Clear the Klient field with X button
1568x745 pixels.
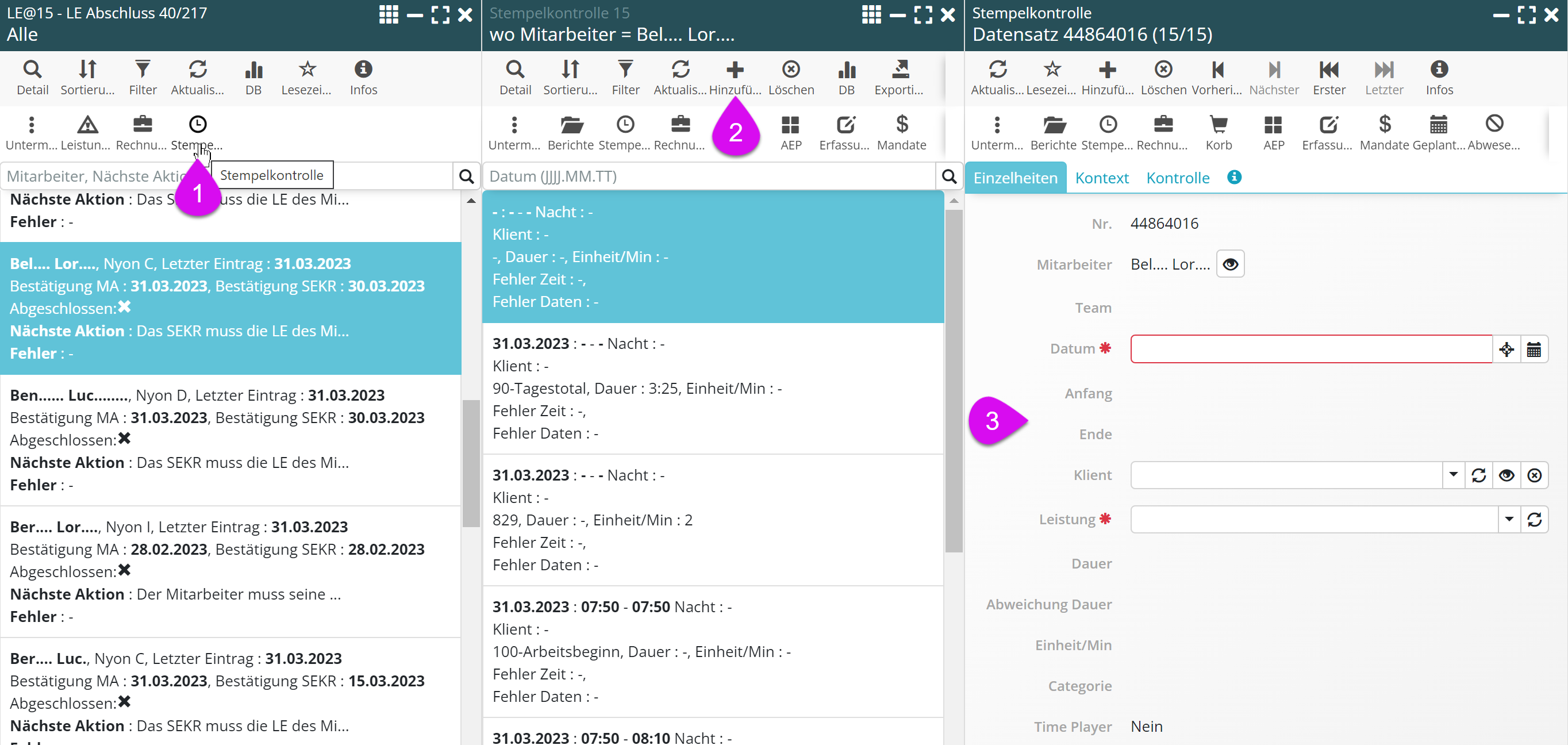pyautogui.click(x=1534, y=475)
